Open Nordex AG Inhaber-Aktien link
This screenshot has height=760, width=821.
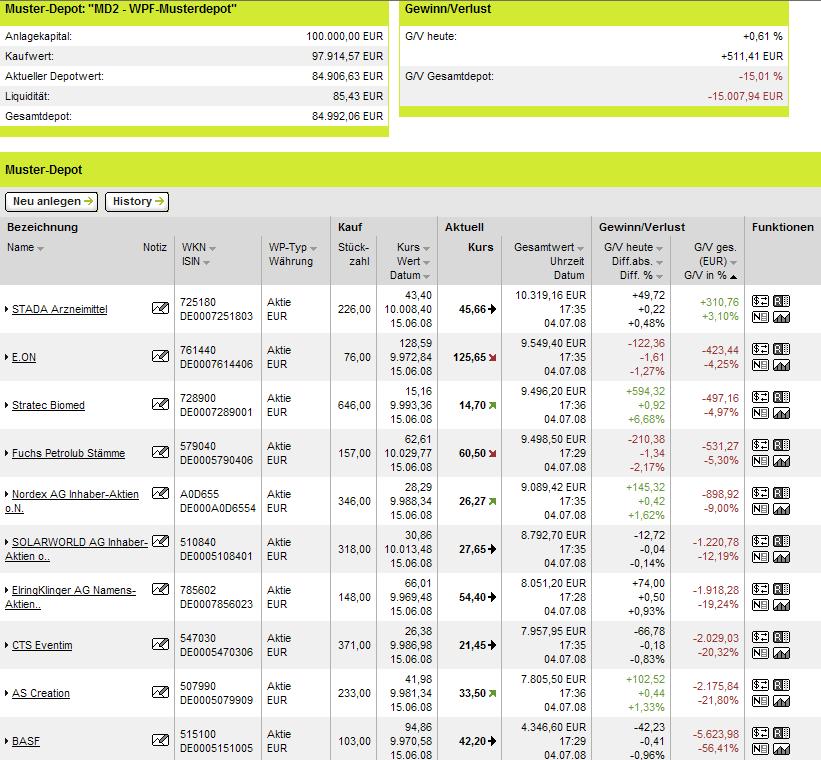coord(72,501)
